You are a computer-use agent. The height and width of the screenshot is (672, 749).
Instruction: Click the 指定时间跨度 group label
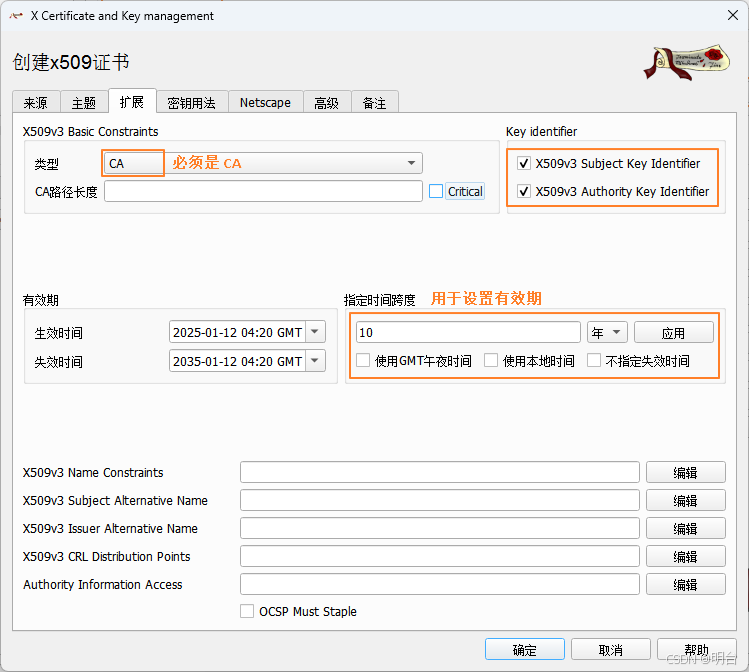coord(380,300)
